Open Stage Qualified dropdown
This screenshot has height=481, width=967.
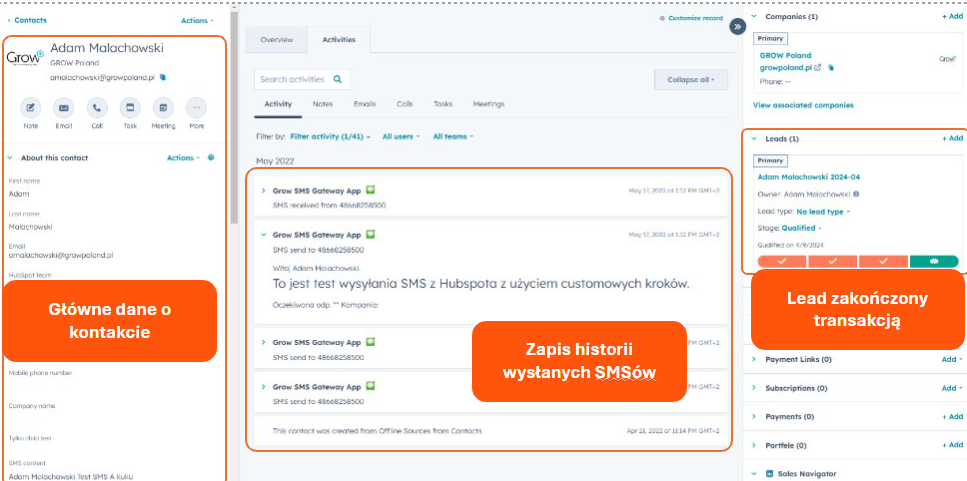[802, 228]
